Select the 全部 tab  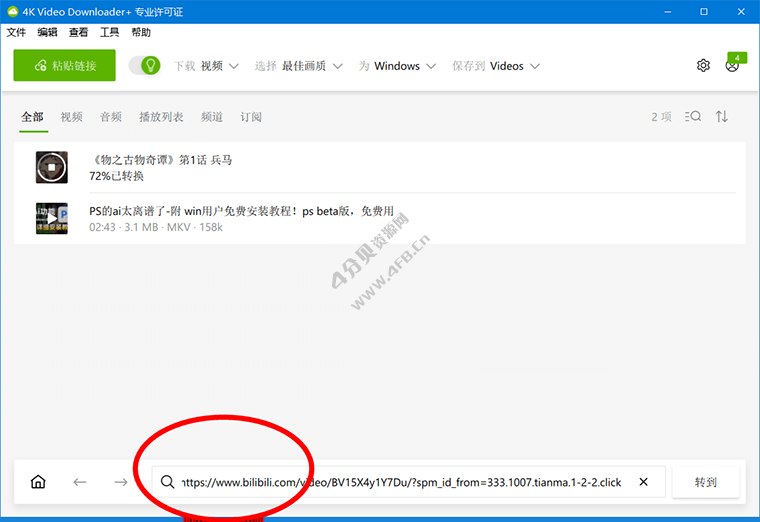[32, 117]
